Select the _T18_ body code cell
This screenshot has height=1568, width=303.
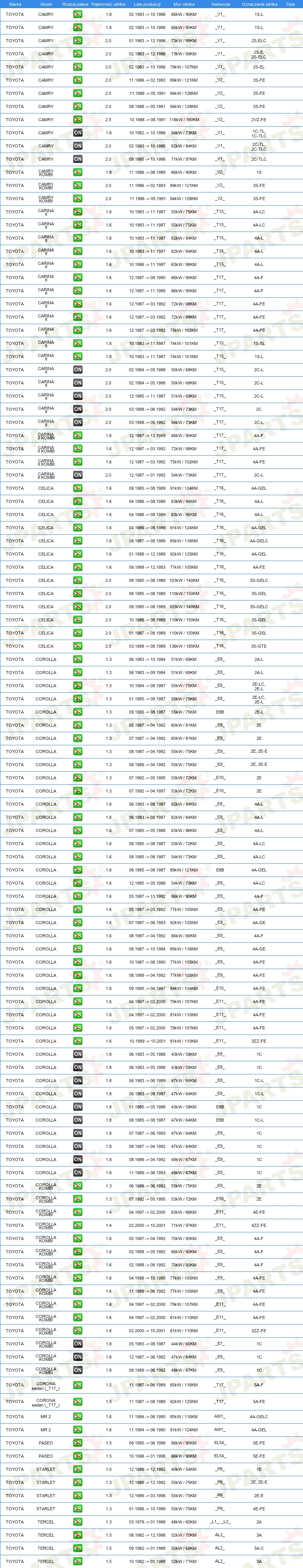tap(220, 567)
